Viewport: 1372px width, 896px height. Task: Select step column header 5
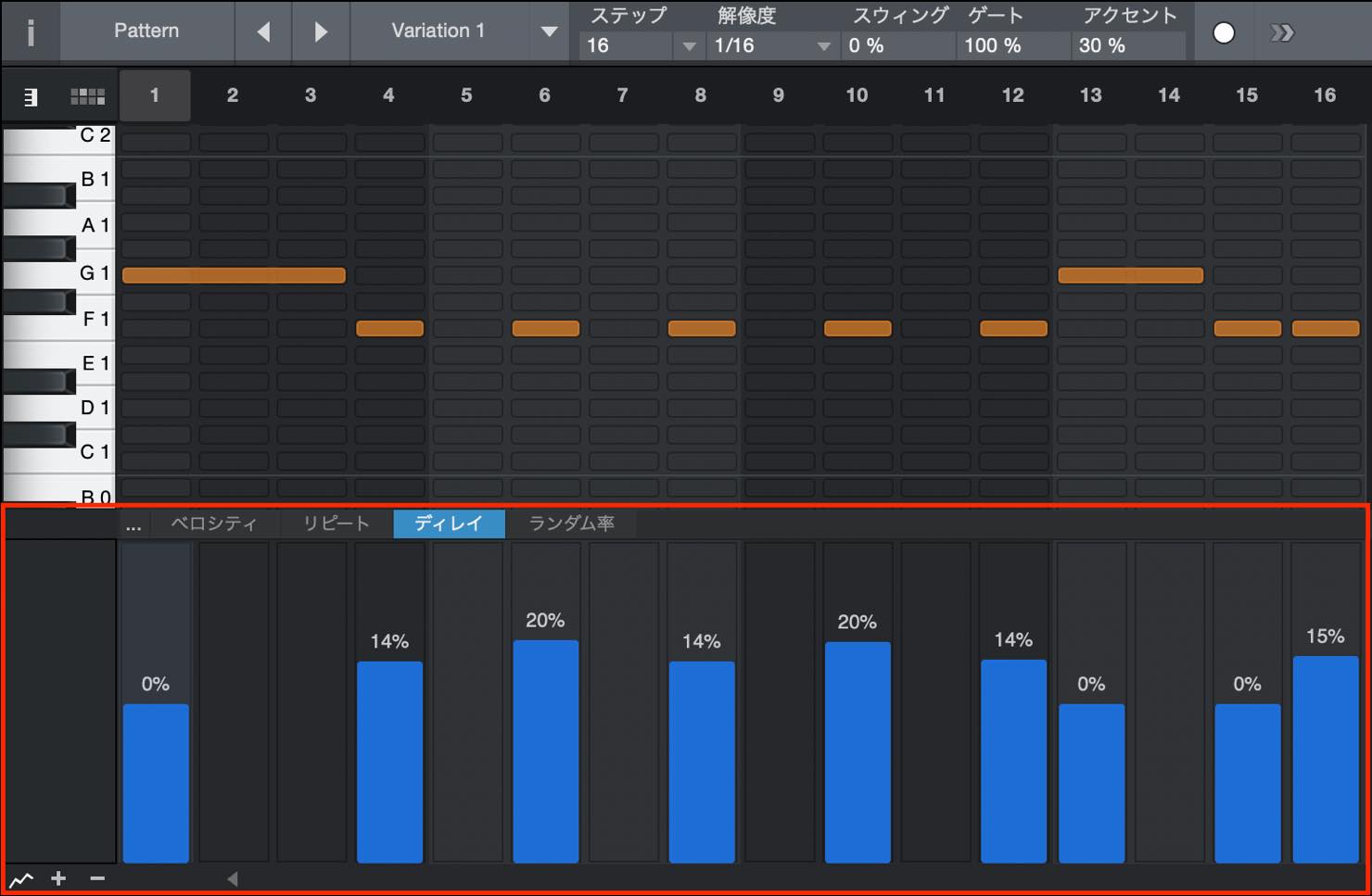[466, 95]
